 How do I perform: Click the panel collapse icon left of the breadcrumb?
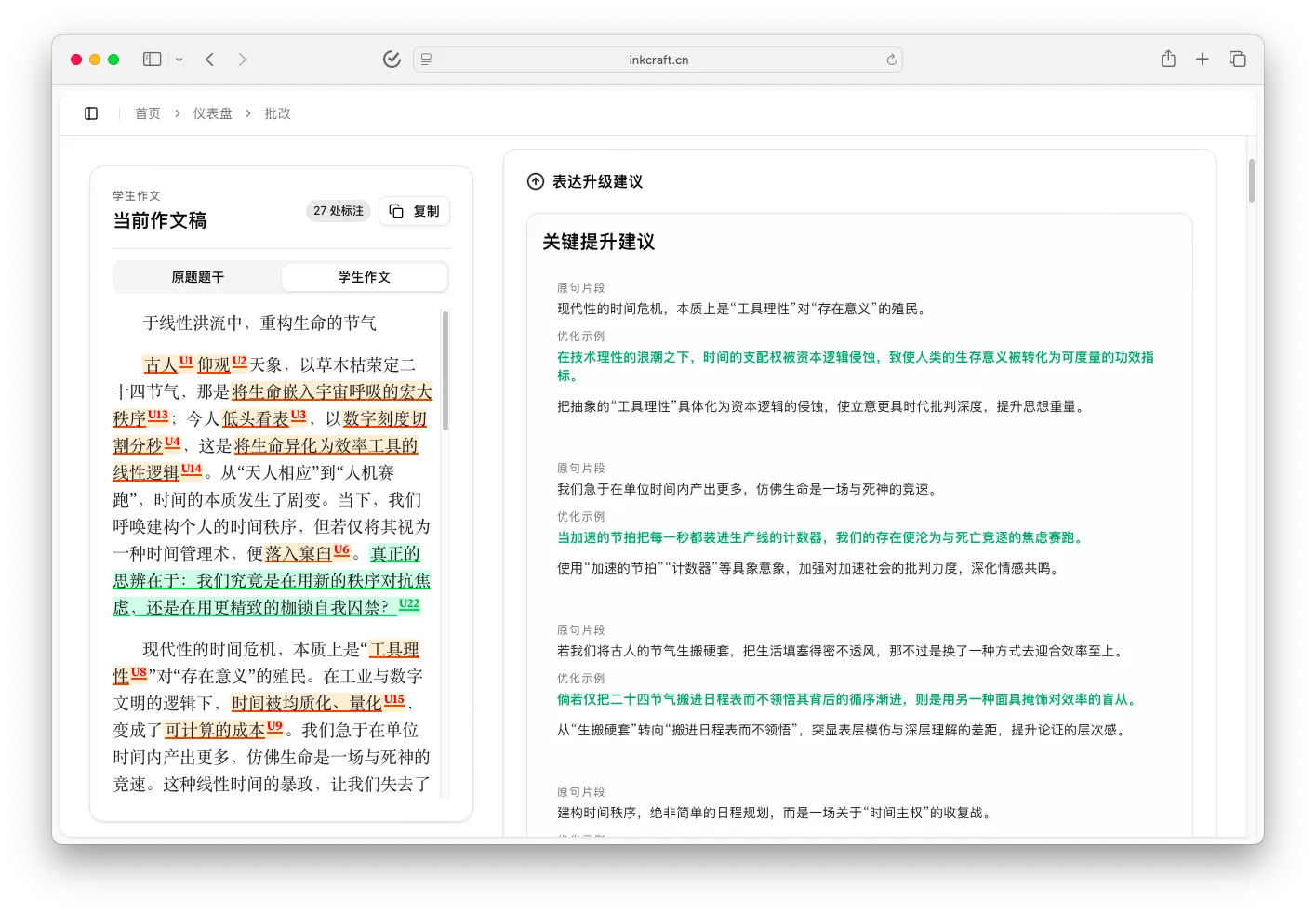[90, 112]
